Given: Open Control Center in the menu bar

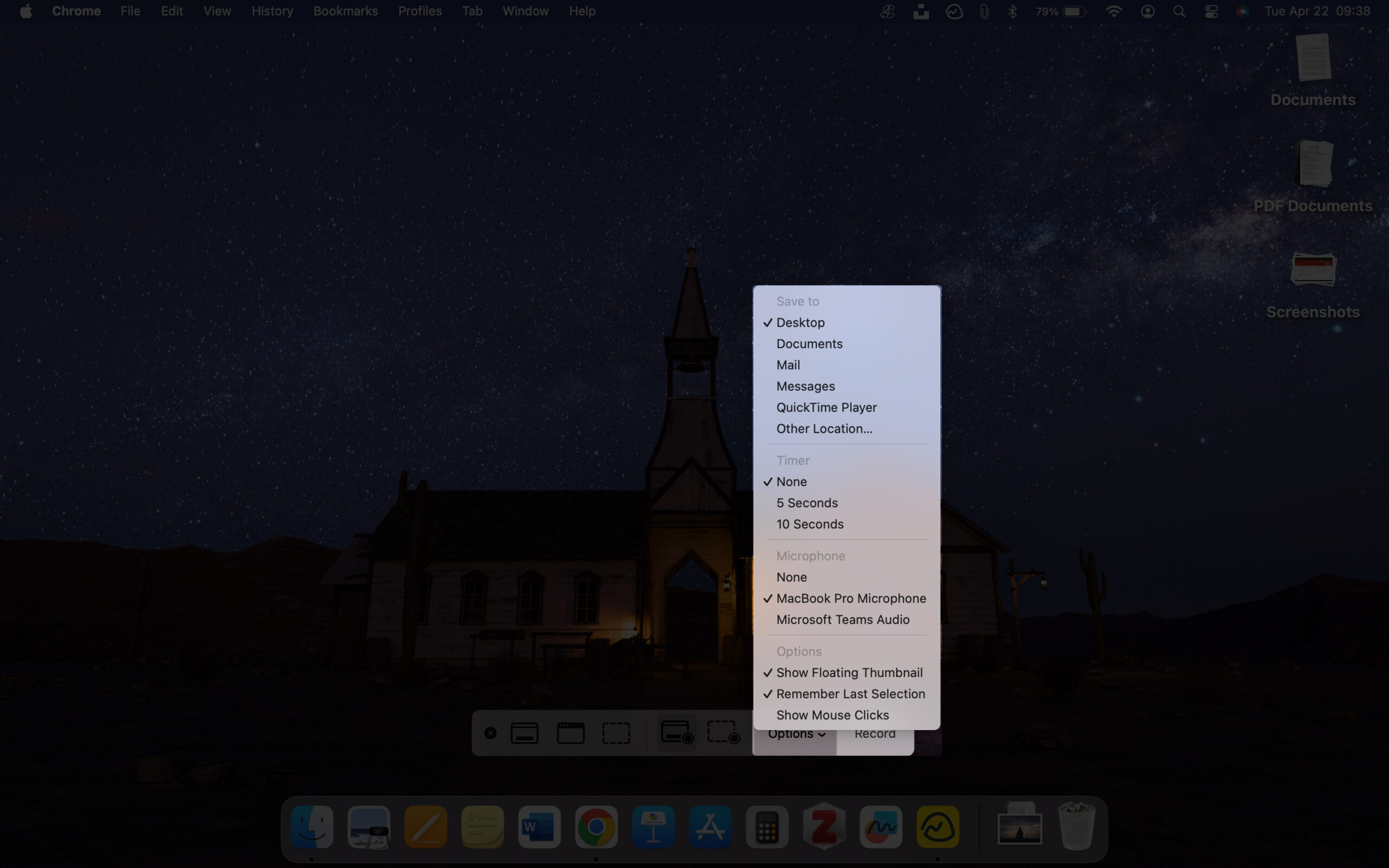Looking at the screenshot, I should click(1211, 11).
